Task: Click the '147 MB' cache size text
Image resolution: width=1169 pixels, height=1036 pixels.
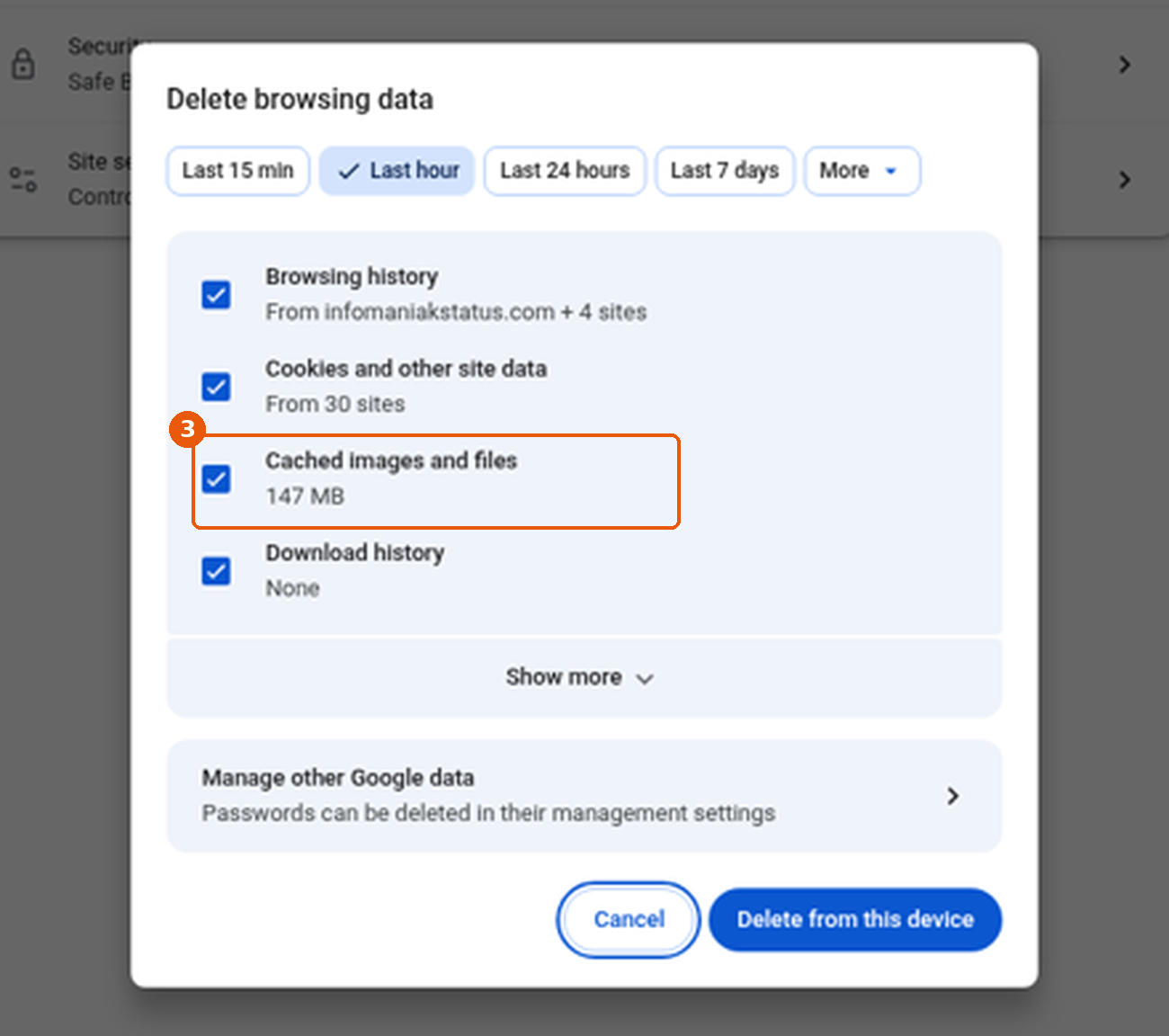Action: click(x=305, y=496)
